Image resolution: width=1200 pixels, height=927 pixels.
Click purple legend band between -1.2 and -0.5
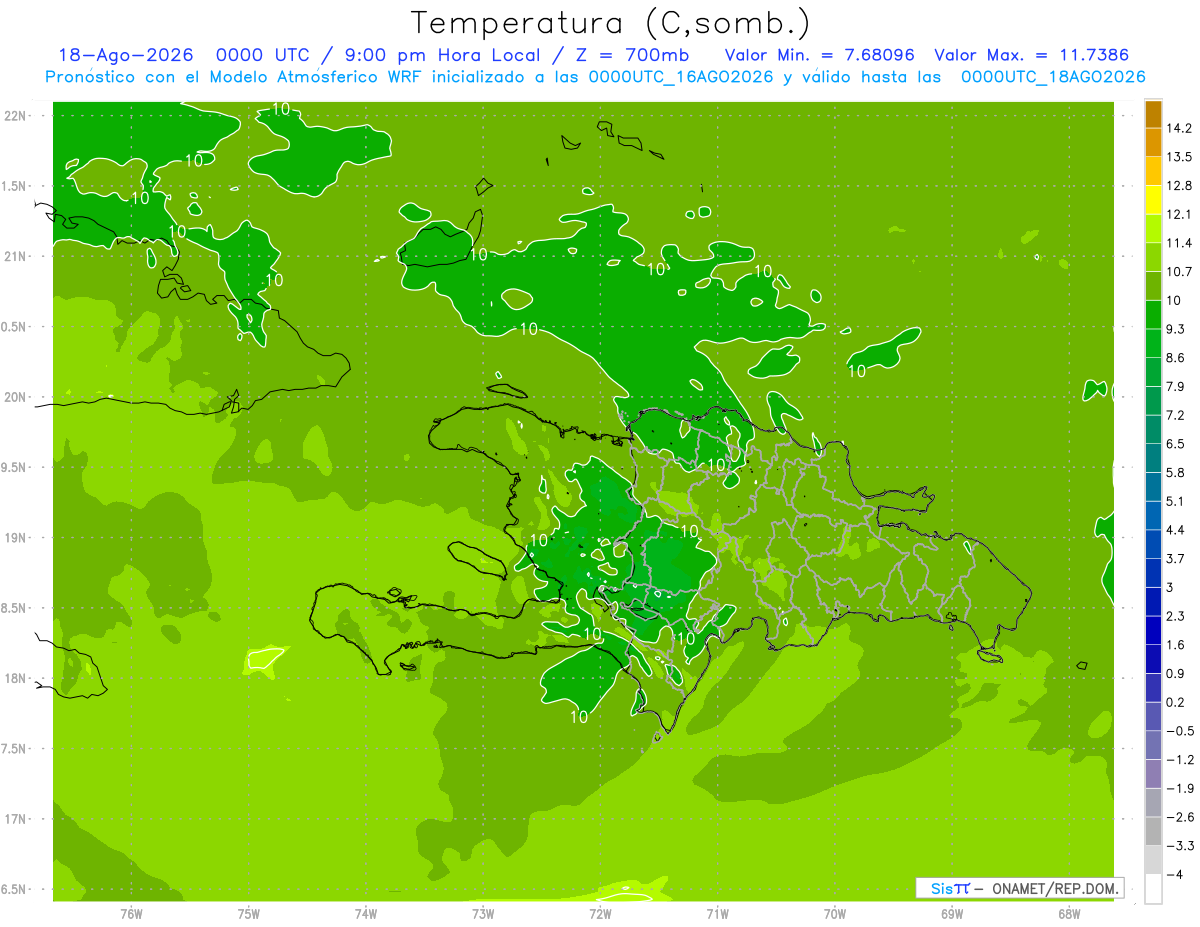(x=1153, y=744)
